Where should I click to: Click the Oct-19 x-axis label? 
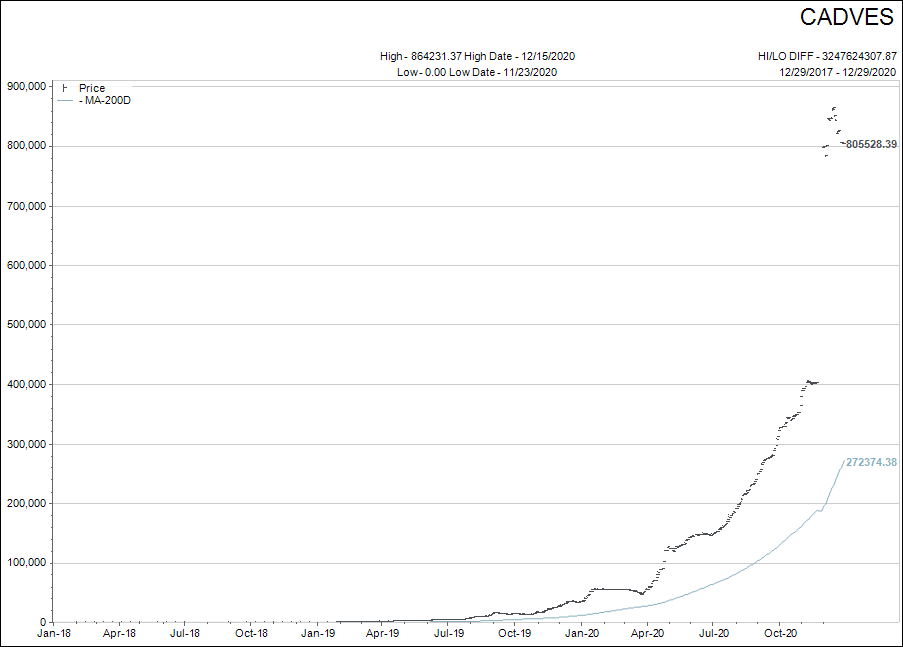pos(515,633)
